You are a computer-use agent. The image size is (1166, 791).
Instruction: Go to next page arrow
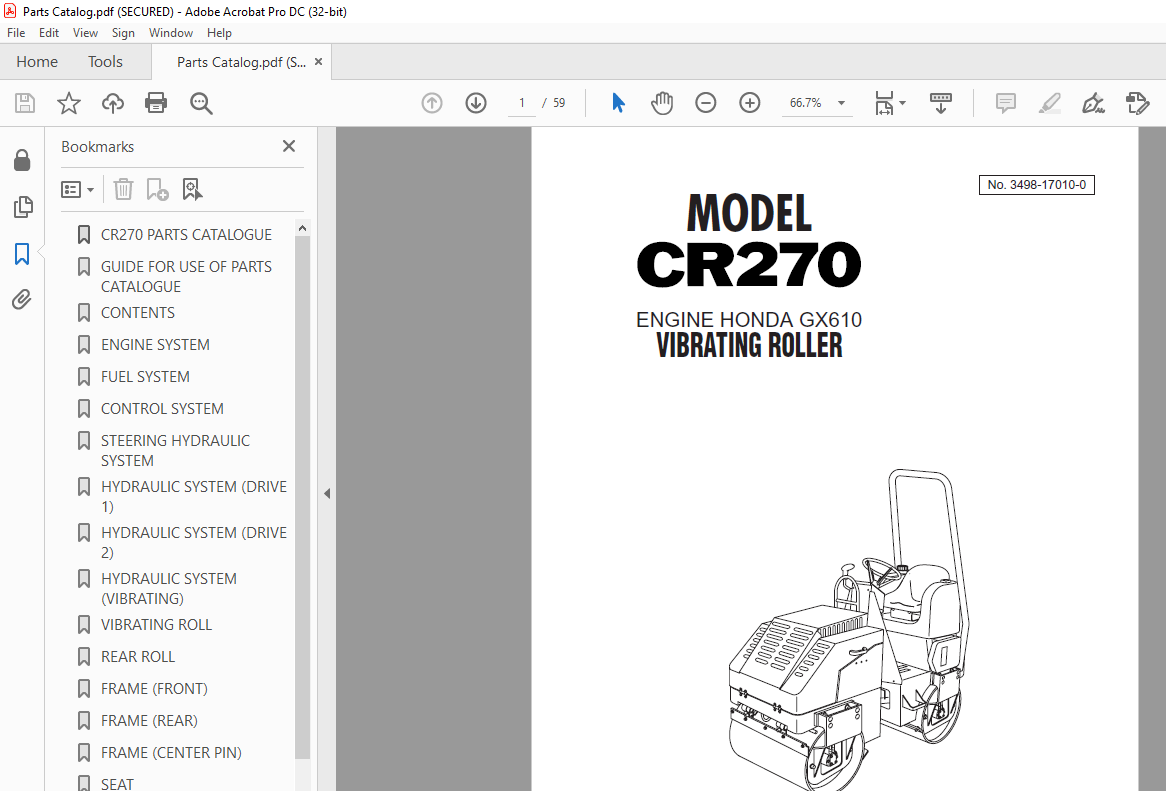click(476, 103)
